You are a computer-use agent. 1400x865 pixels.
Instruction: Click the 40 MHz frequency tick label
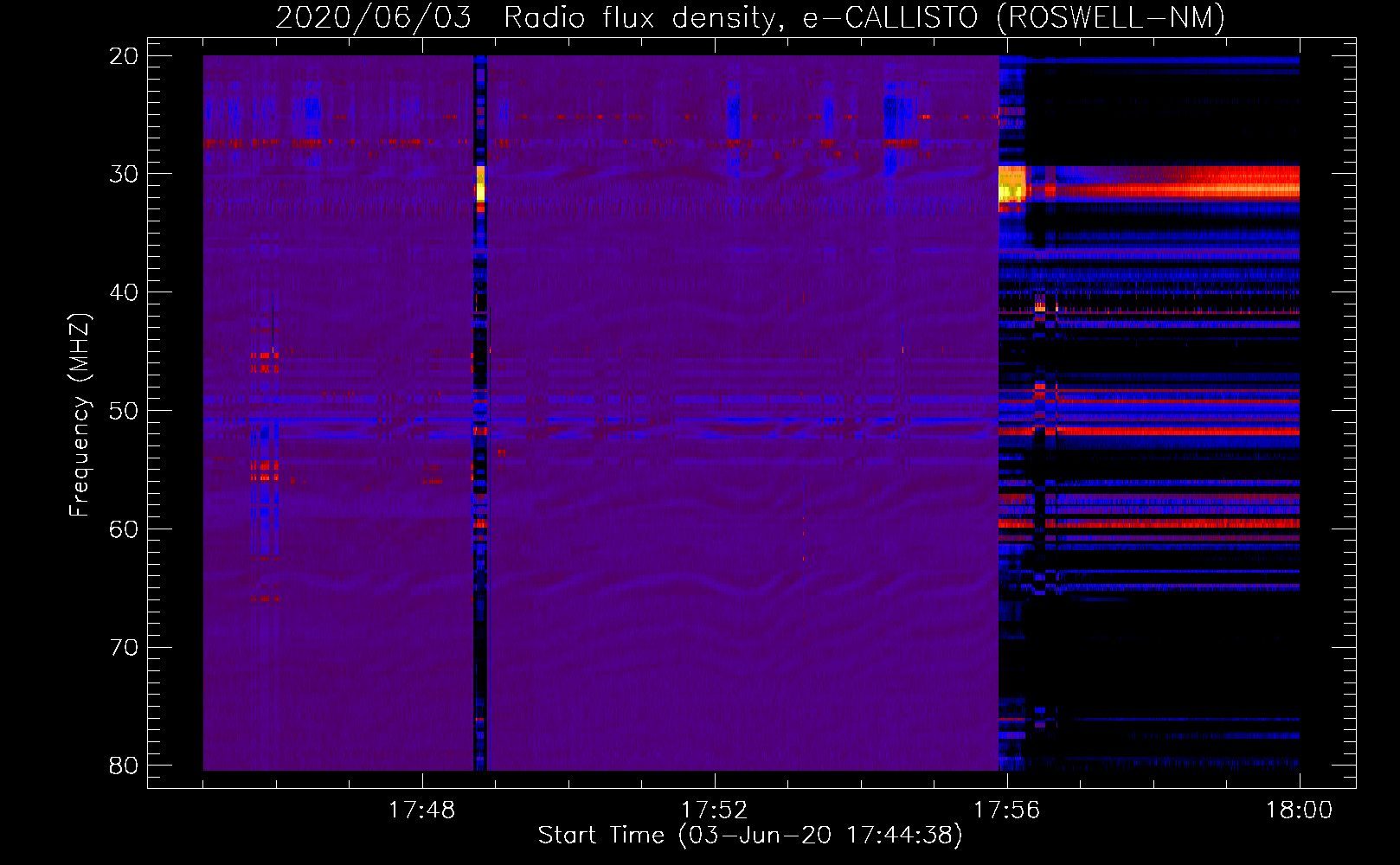coord(124,292)
